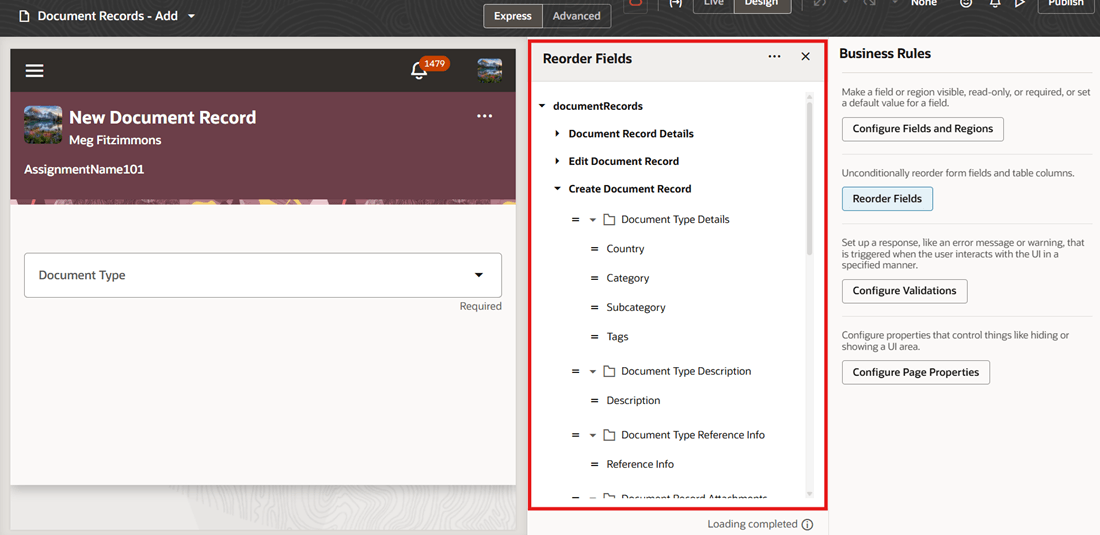Select the Category field row

[628, 278]
